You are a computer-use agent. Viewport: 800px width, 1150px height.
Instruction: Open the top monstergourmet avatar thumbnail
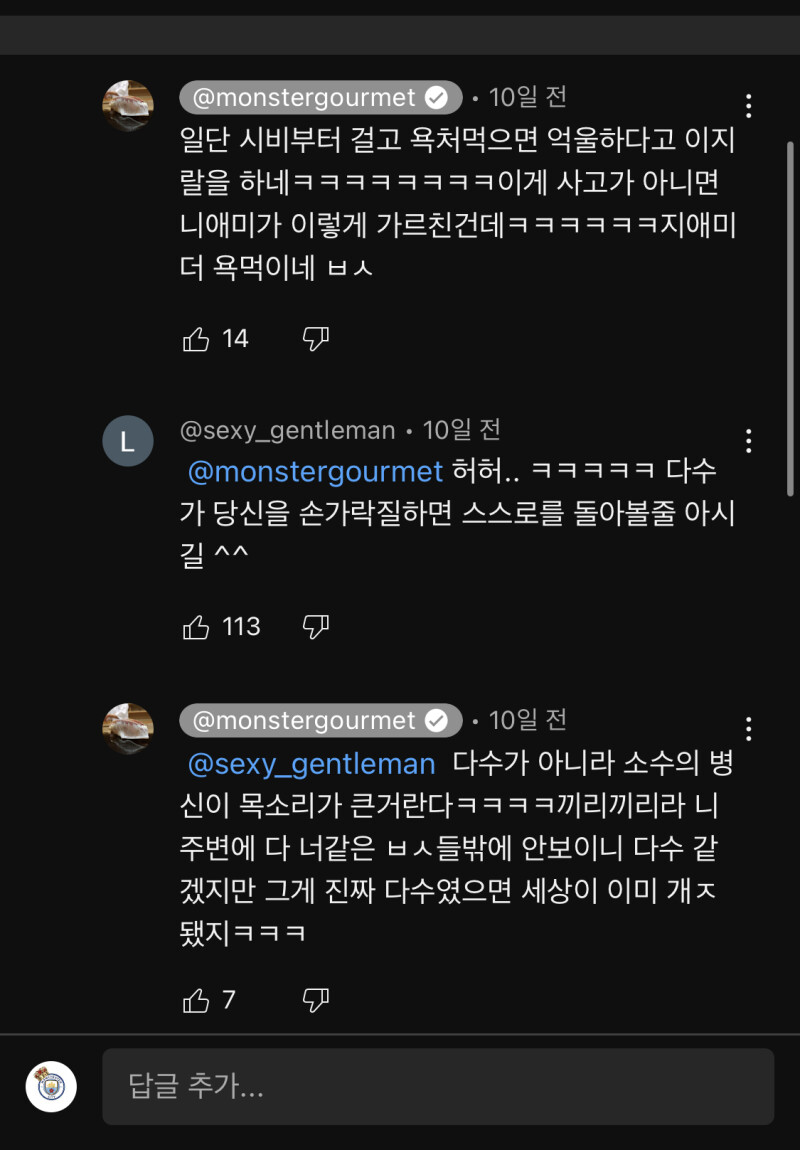pyautogui.click(x=128, y=106)
